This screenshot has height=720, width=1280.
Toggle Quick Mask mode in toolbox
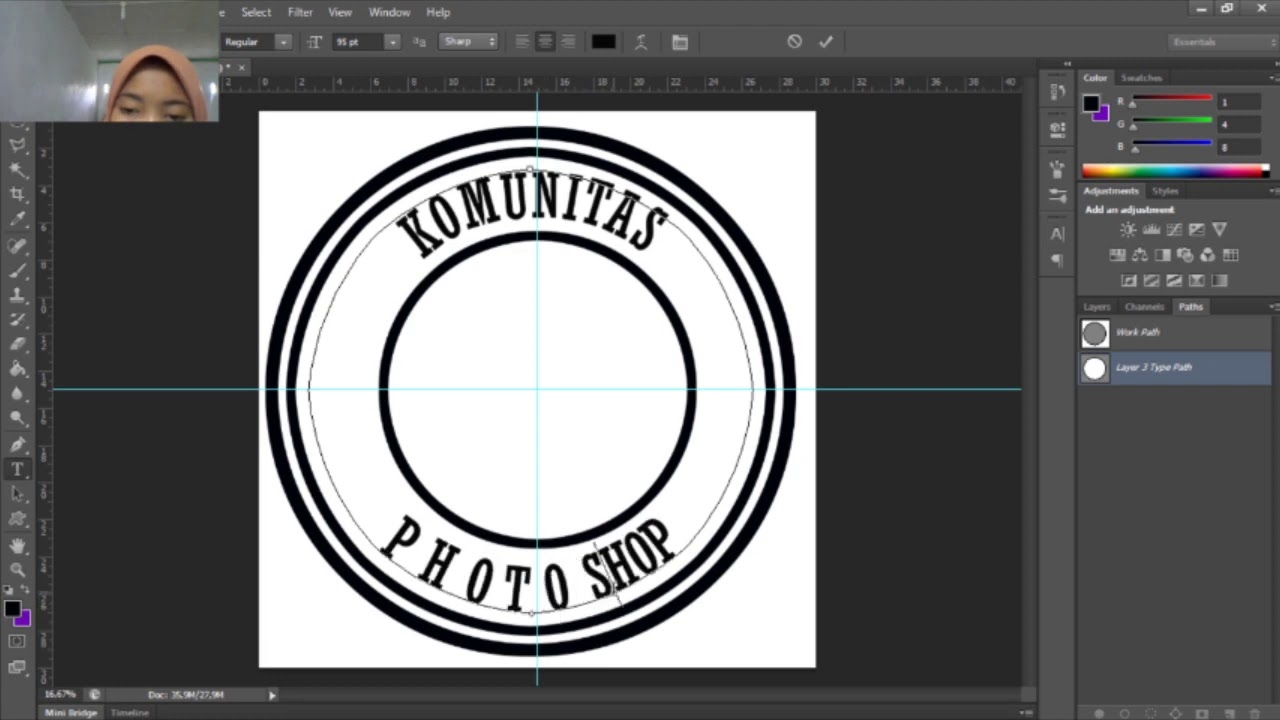[17, 641]
